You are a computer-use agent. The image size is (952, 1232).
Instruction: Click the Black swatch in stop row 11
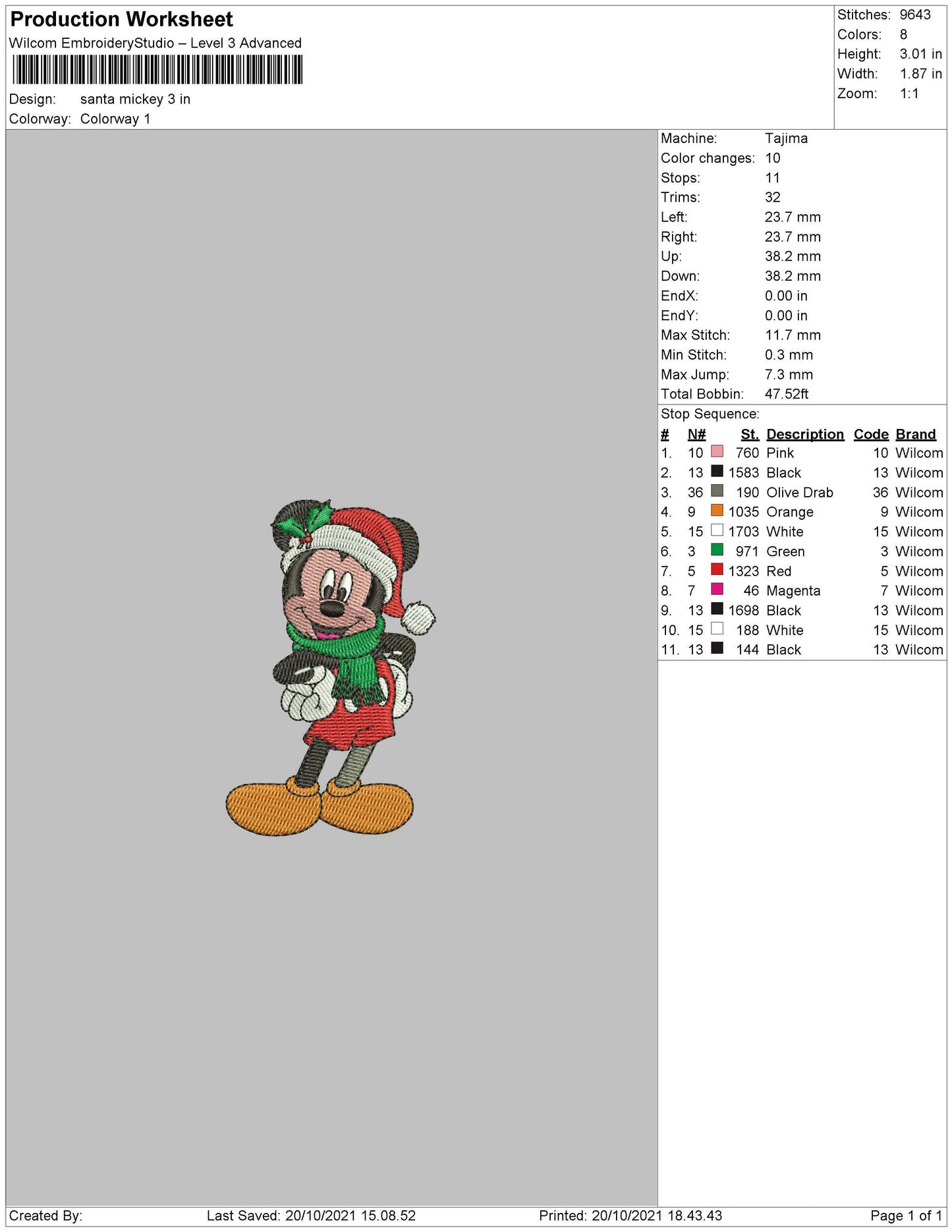tap(717, 648)
